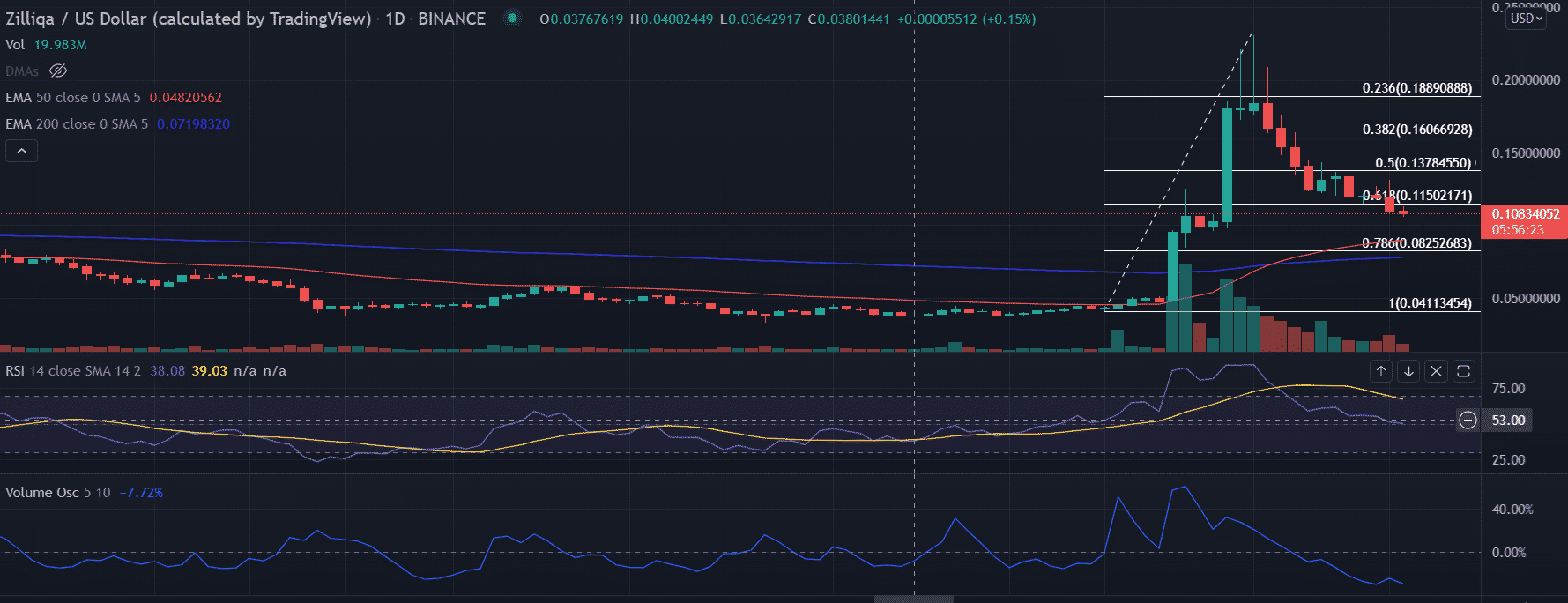Click the red current price label 0.10834052
Screen dimensions: 1568x603
click(x=1525, y=214)
